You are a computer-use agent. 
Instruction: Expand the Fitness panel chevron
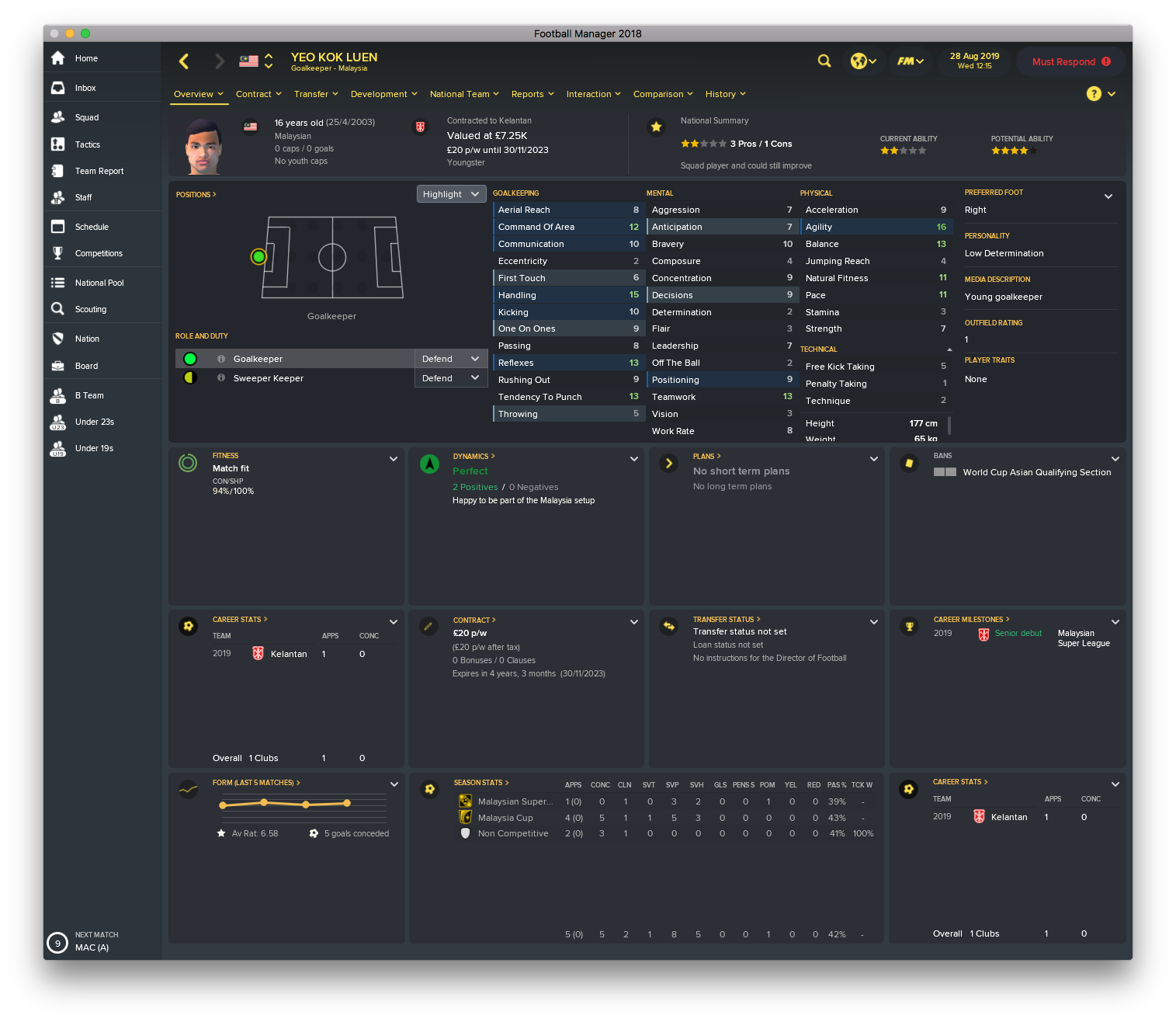pyautogui.click(x=394, y=459)
